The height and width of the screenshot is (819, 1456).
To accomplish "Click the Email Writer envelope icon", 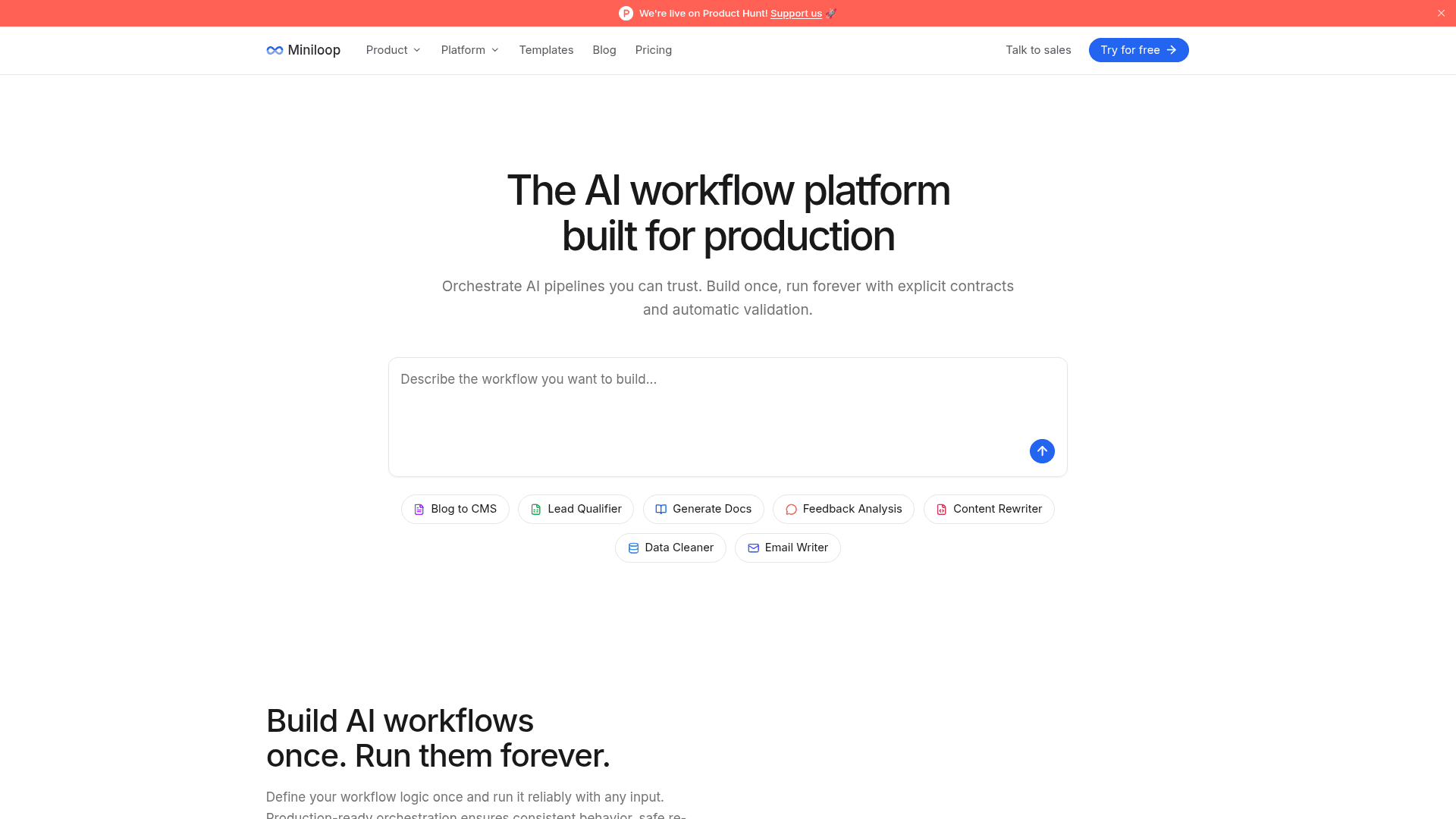I will pos(753,548).
